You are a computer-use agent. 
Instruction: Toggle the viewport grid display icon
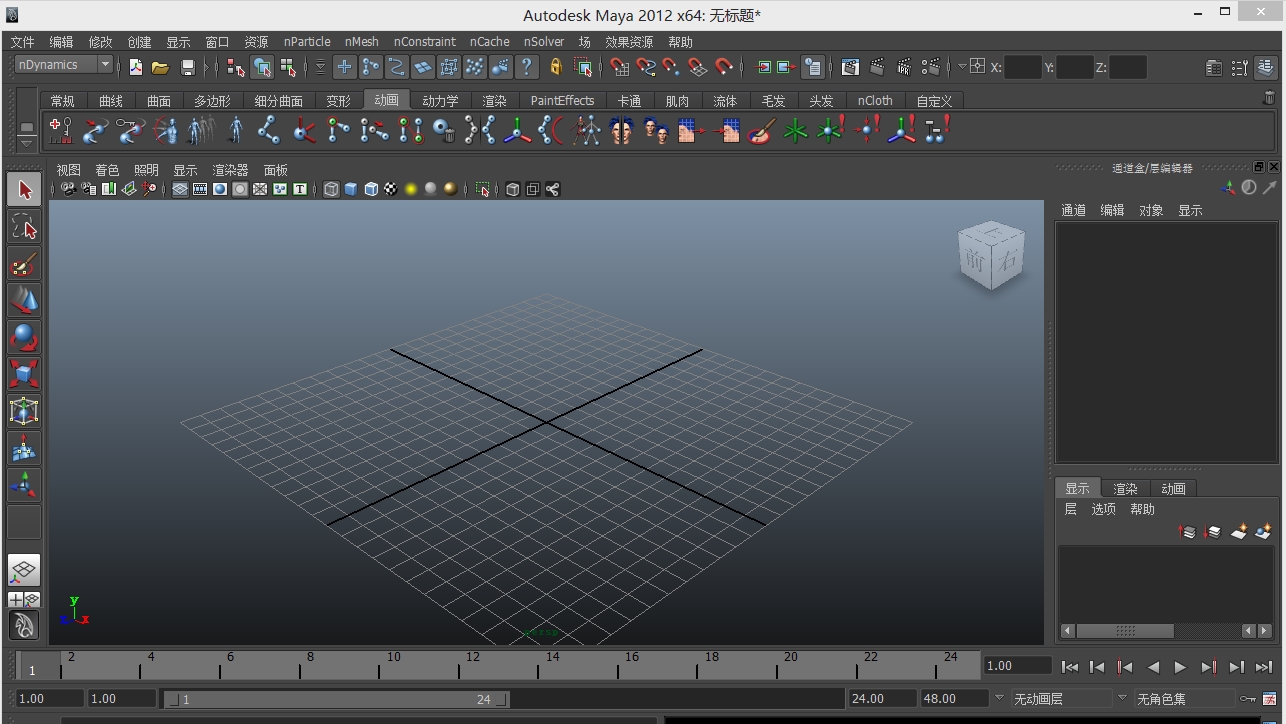click(x=180, y=189)
